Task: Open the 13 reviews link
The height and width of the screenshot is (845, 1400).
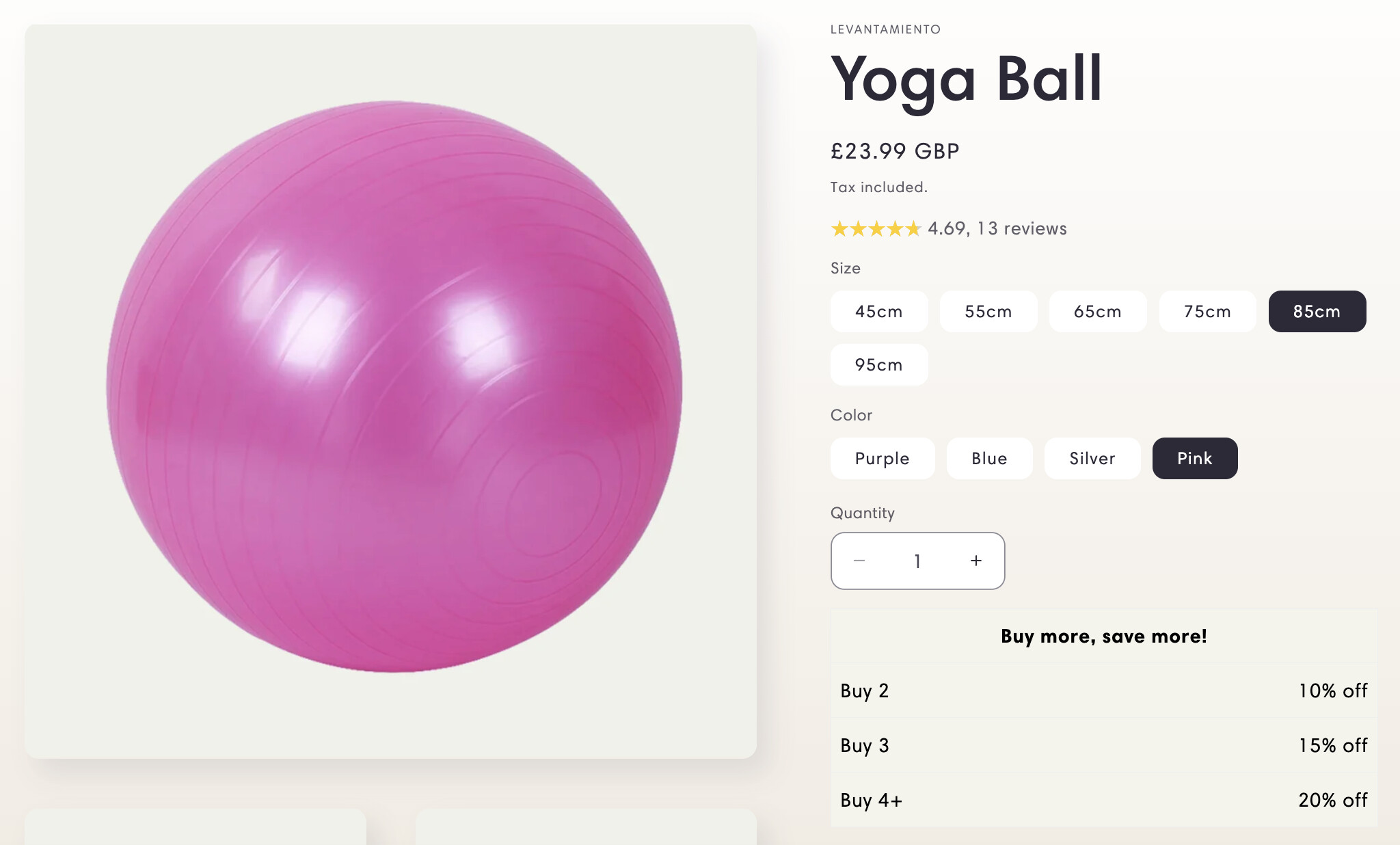Action: [1021, 229]
